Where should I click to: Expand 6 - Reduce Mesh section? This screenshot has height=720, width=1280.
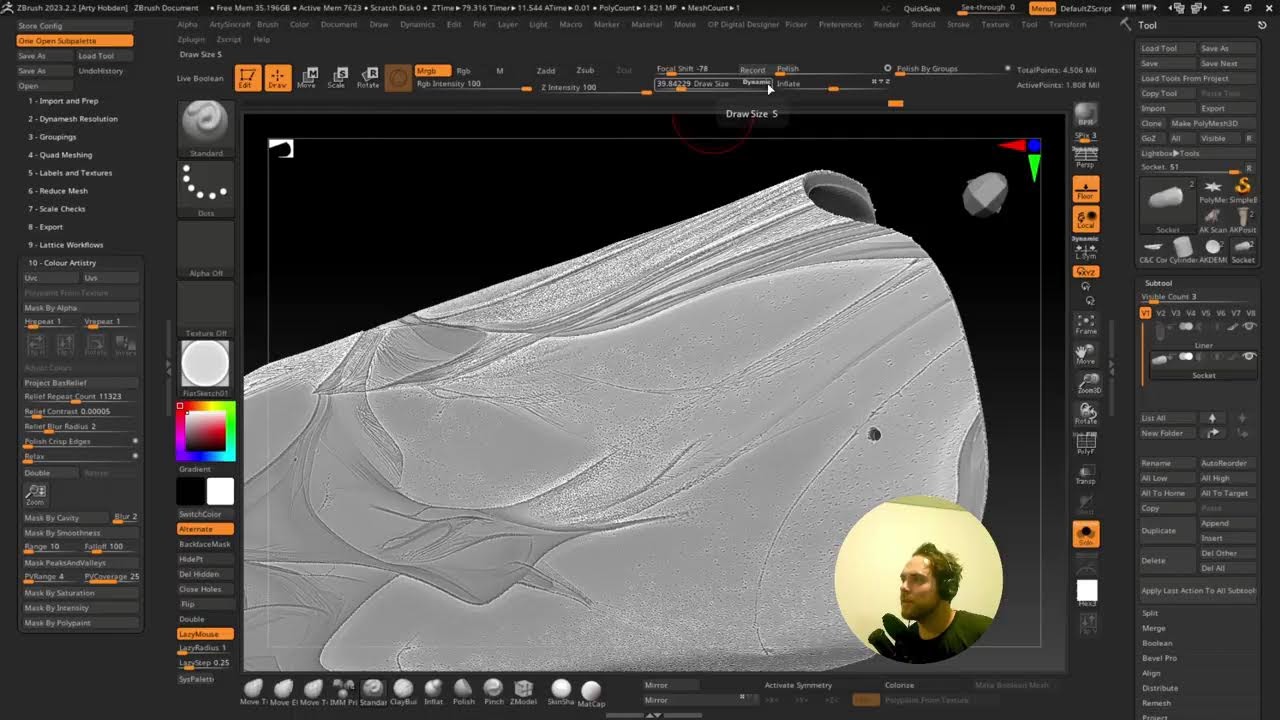click(x=58, y=191)
